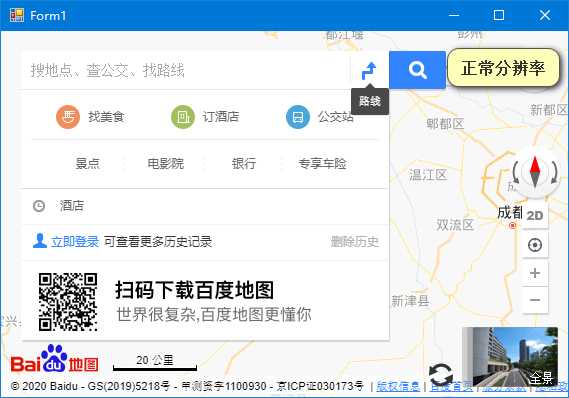Viewport: 569px width, 398px height.
Task: Zoom in with the plus button
Action: [535, 273]
